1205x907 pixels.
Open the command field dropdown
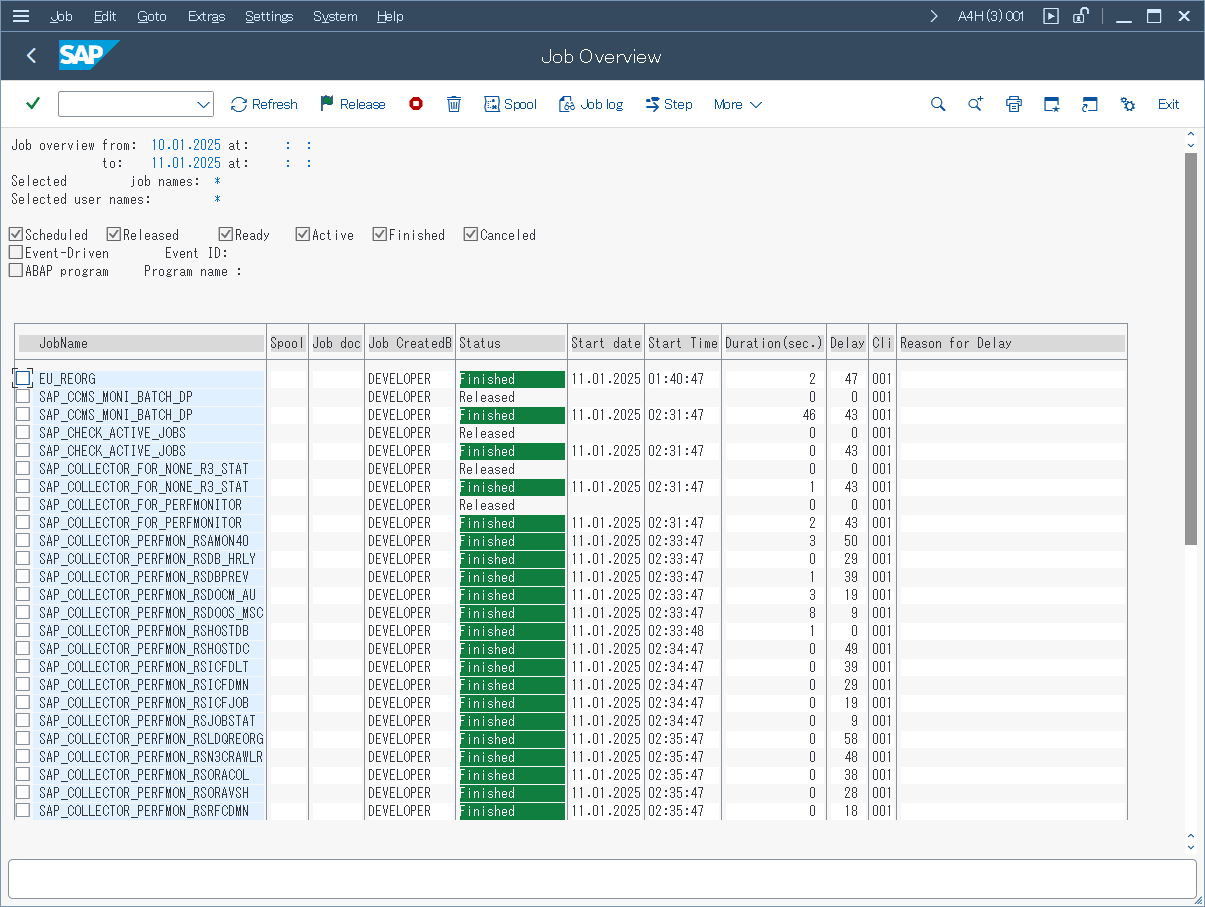[x=204, y=104]
